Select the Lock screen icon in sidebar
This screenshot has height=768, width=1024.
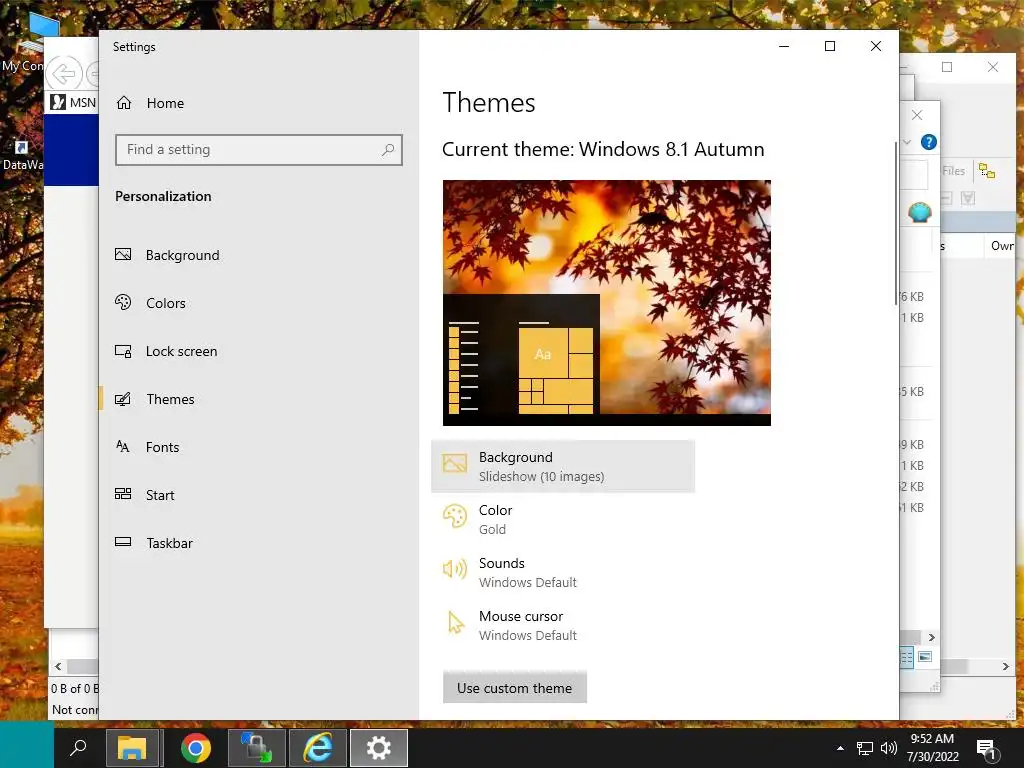pyautogui.click(x=123, y=351)
